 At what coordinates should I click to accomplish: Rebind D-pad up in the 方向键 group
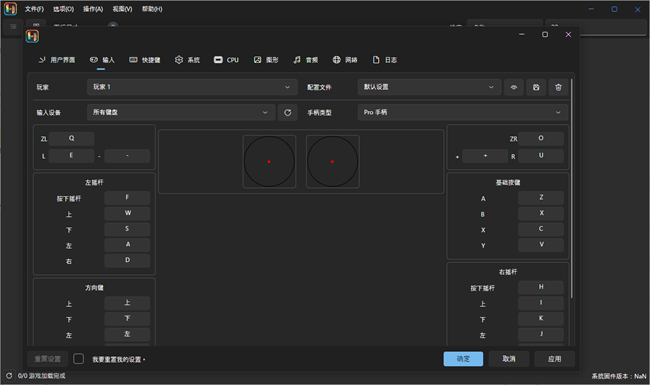[127, 303]
